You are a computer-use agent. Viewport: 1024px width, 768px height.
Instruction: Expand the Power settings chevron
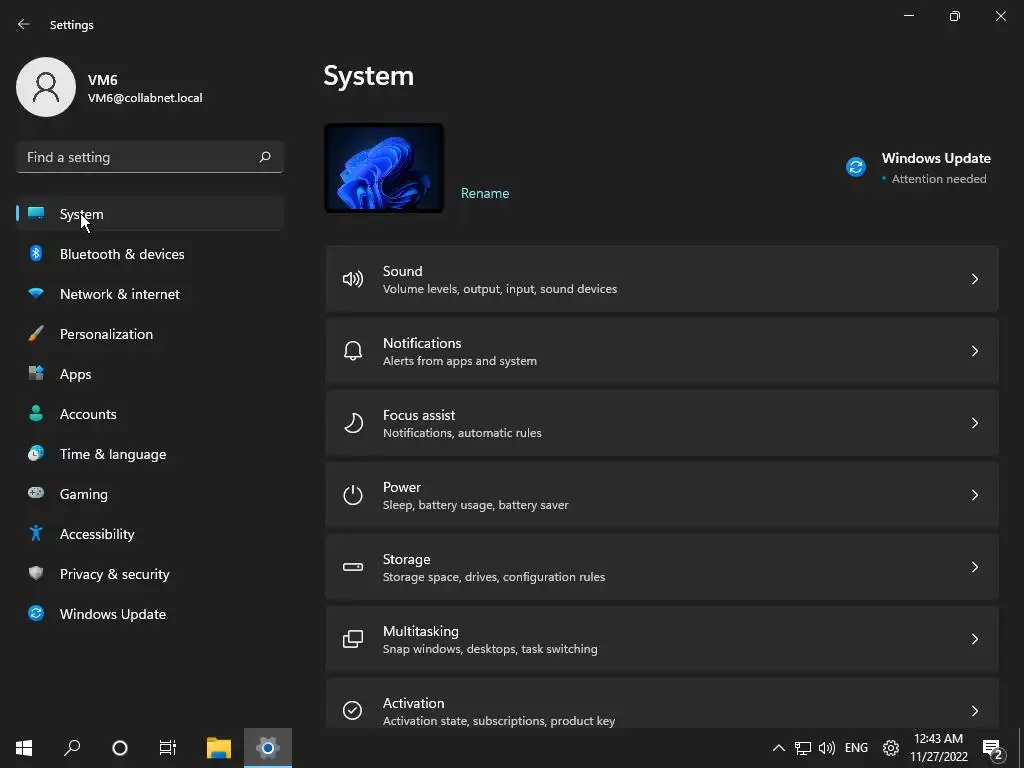[974, 495]
